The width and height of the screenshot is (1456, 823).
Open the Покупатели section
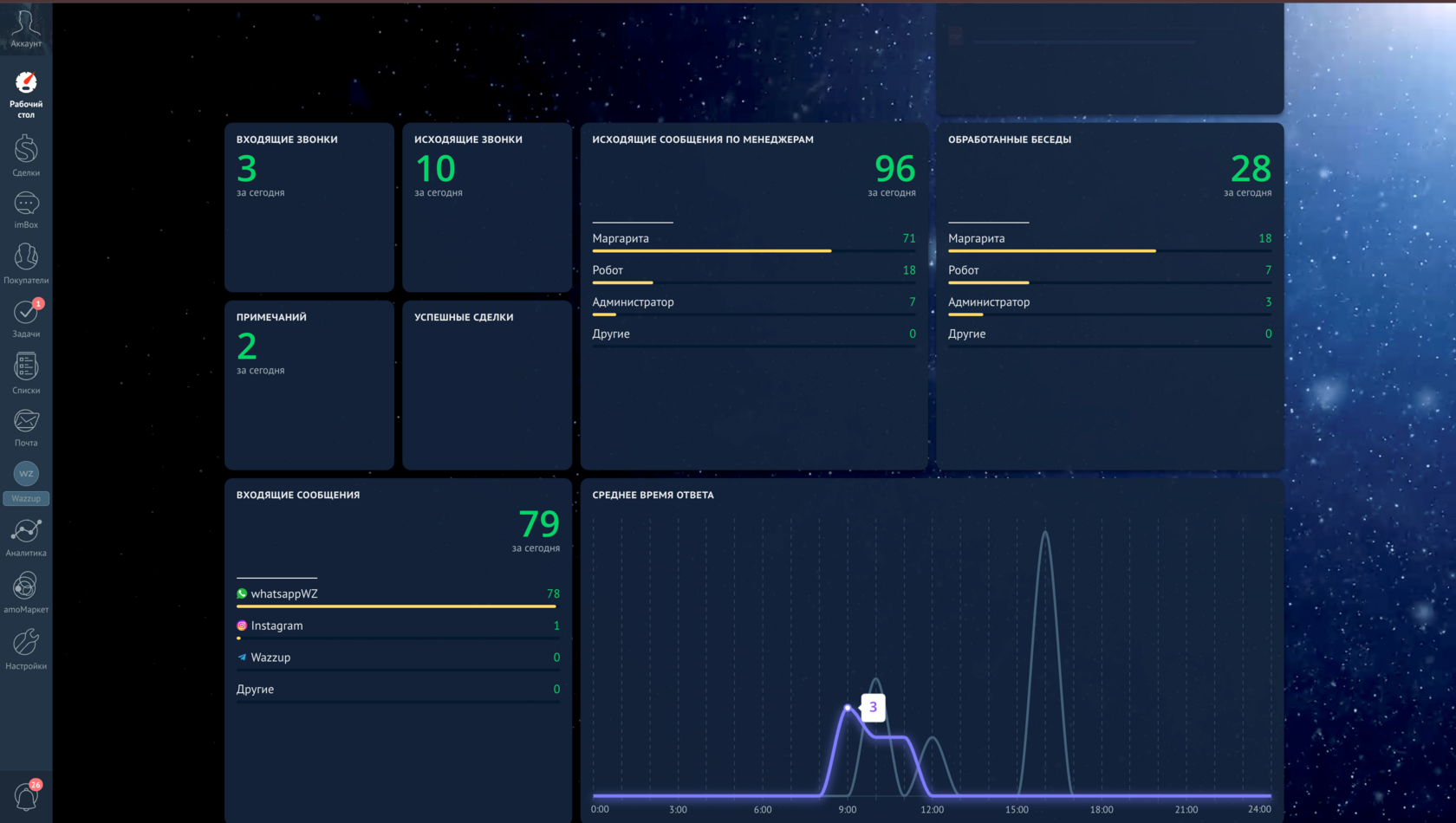pyautogui.click(x=26, y=263)
